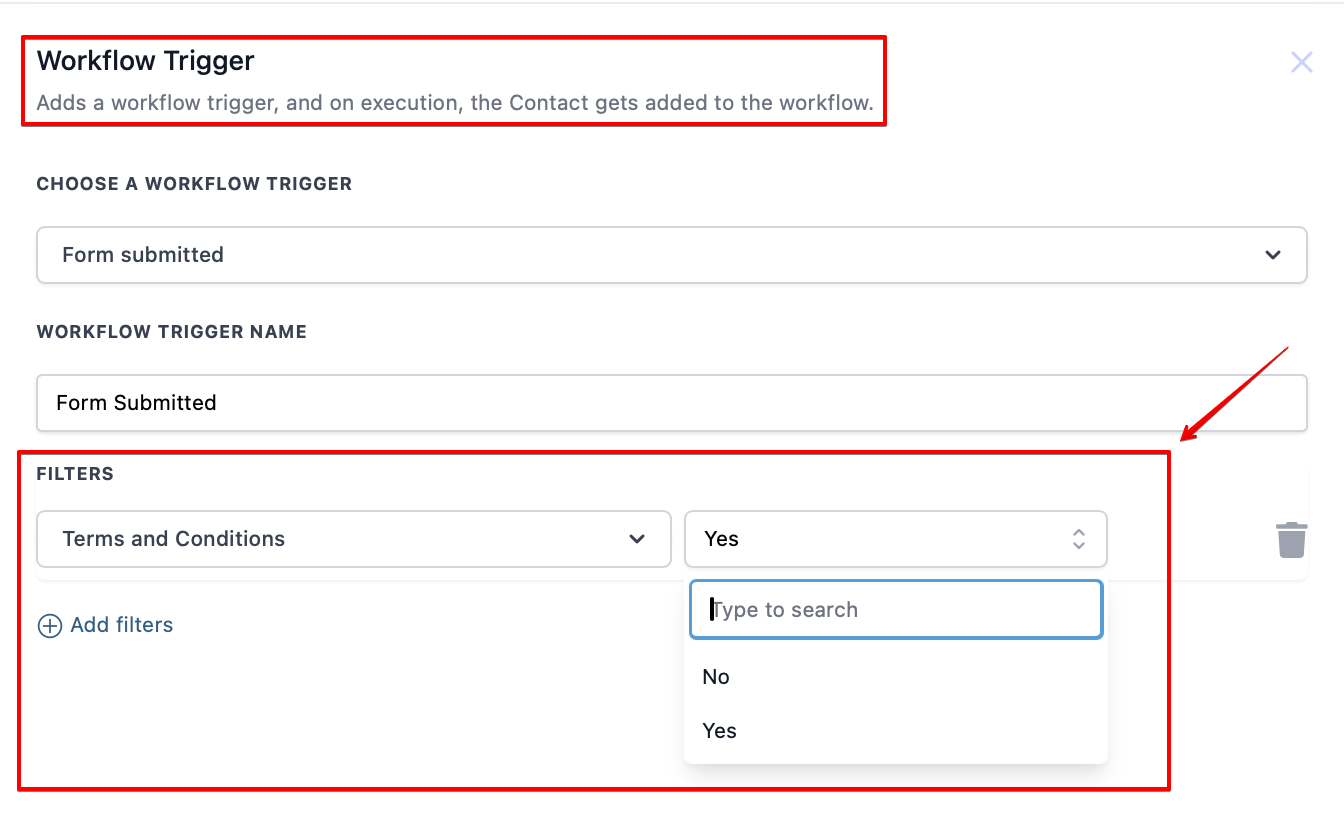The height and width of the screenshot is (830, 1344).
Task: Click the up-down arrows on the Yes selector
Action: [x=1079, y=539]
